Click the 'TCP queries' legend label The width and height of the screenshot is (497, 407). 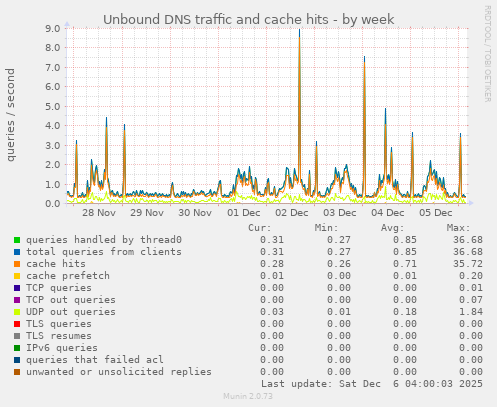(x=59, y=288)
